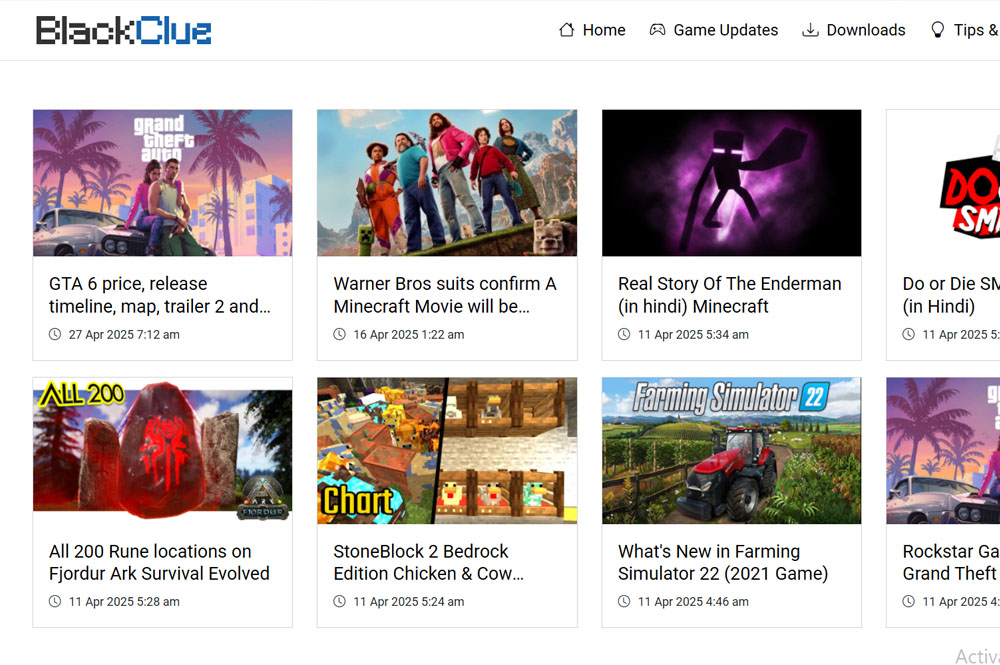Click the clock icon on Farming Simulator card
1000x665 pixels.
624,602
